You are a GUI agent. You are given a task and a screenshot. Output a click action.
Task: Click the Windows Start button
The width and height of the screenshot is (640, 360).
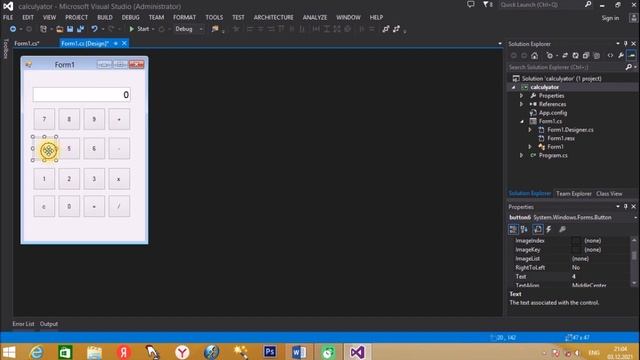[9, 352]
